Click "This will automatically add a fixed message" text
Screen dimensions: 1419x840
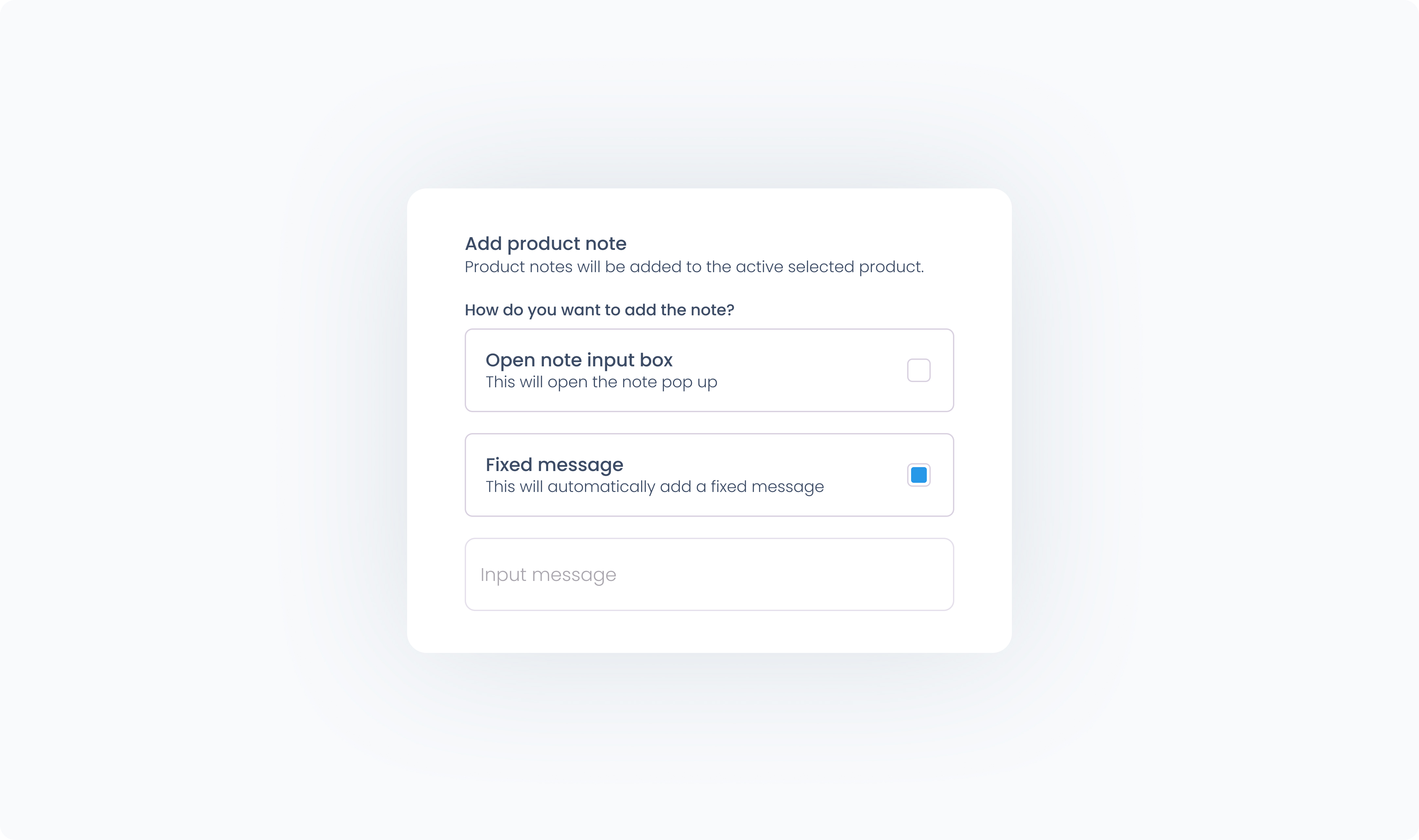click(655, 487)
